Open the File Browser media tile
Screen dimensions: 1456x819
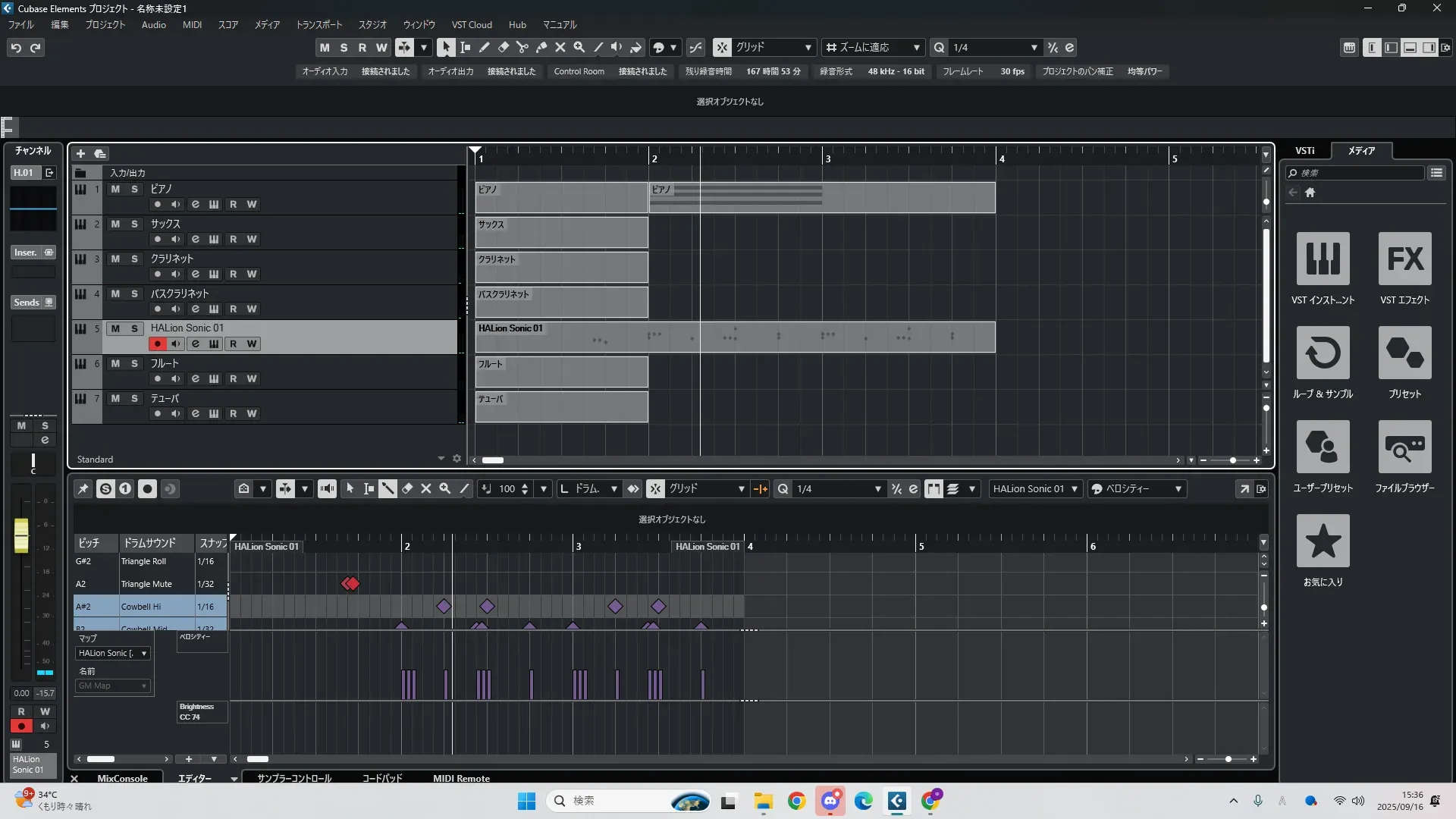coord(1404,447)
